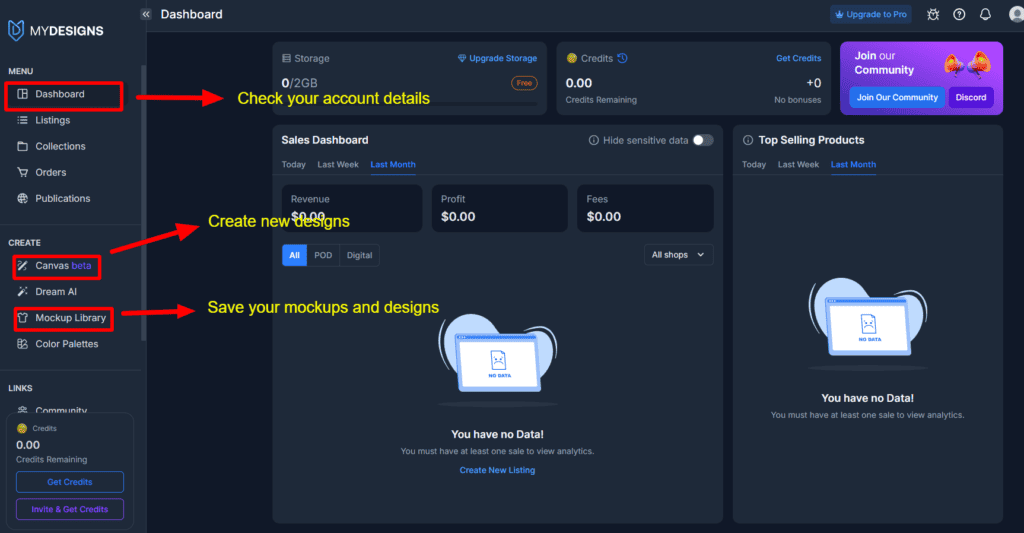The image size is (1024, 533).
Task: Click the bug report icon
Action: tap(933, 15)
